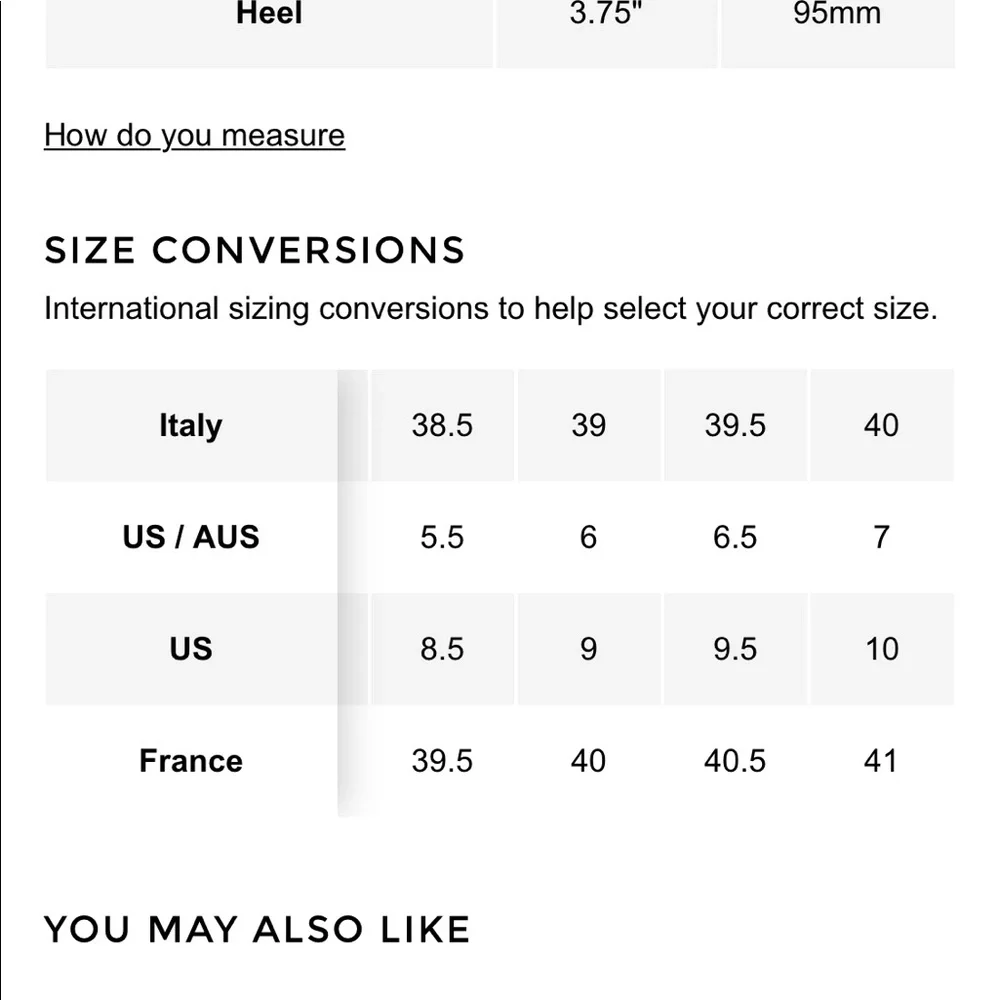Select the 8.5 size cell
The width and height of the screenshot is (1000, 1000).
[442, 649]
